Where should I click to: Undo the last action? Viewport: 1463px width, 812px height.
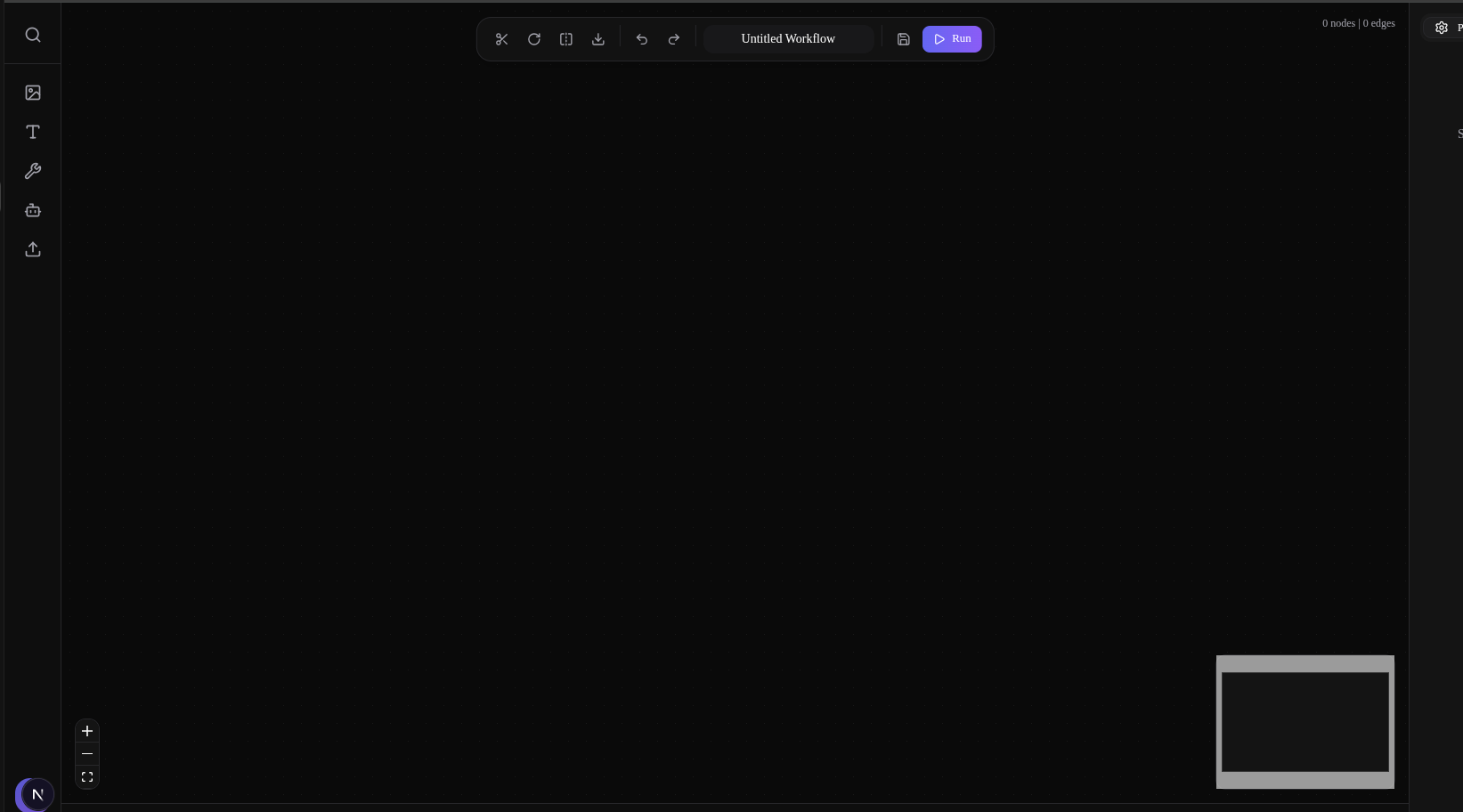pyautogui.click(x=642, y=39)
